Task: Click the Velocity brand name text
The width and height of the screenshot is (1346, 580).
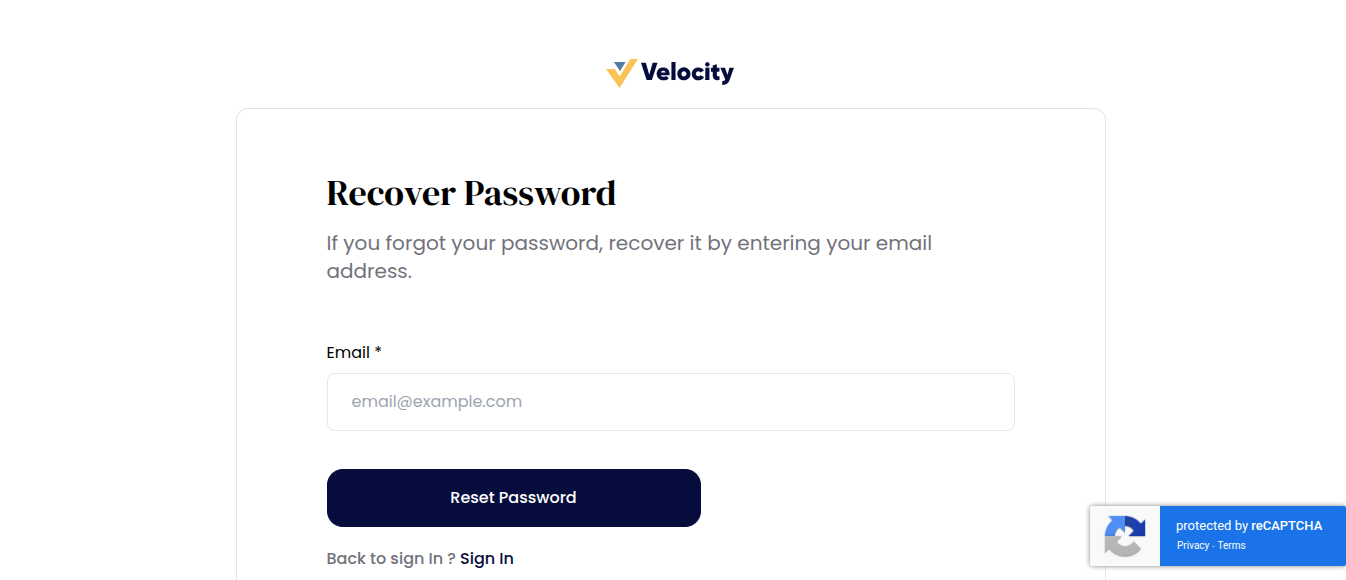Action: pos(688,71)
